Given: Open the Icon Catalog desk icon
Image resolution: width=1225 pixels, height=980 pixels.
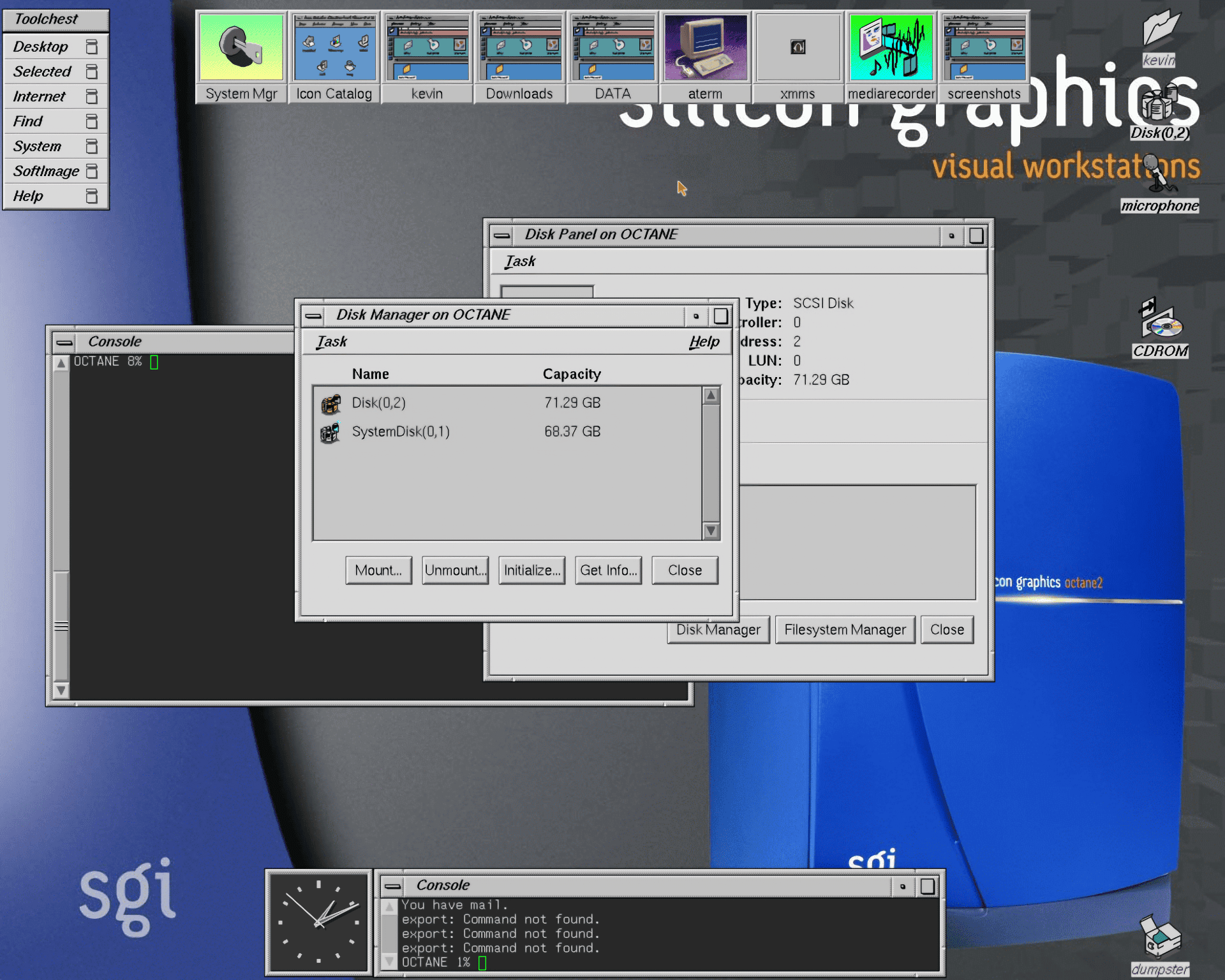Looking at the screenshot, I should coord(334,57).
